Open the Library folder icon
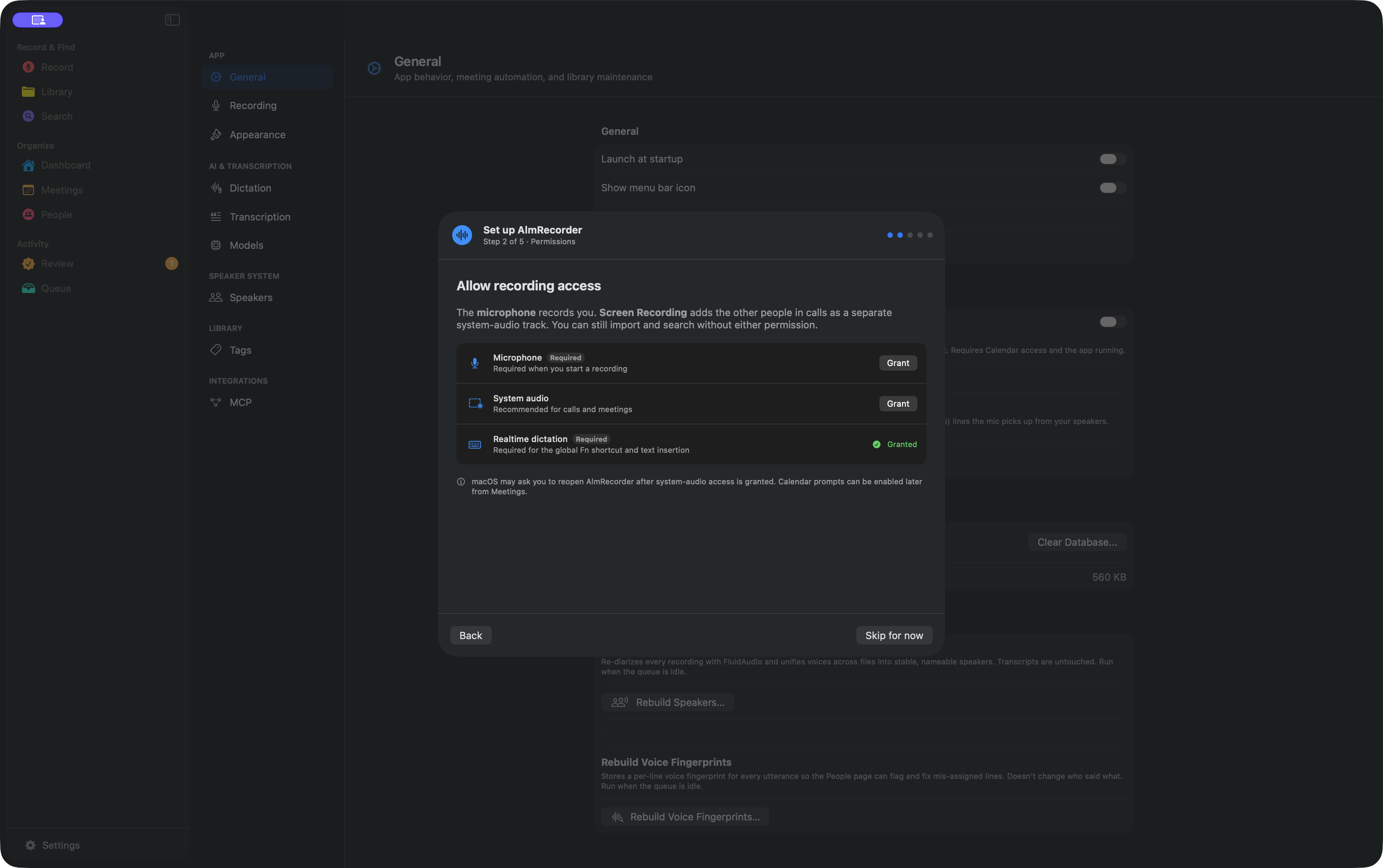The height and width of the screenshot is (868, 1383). [x=28, y=92]
